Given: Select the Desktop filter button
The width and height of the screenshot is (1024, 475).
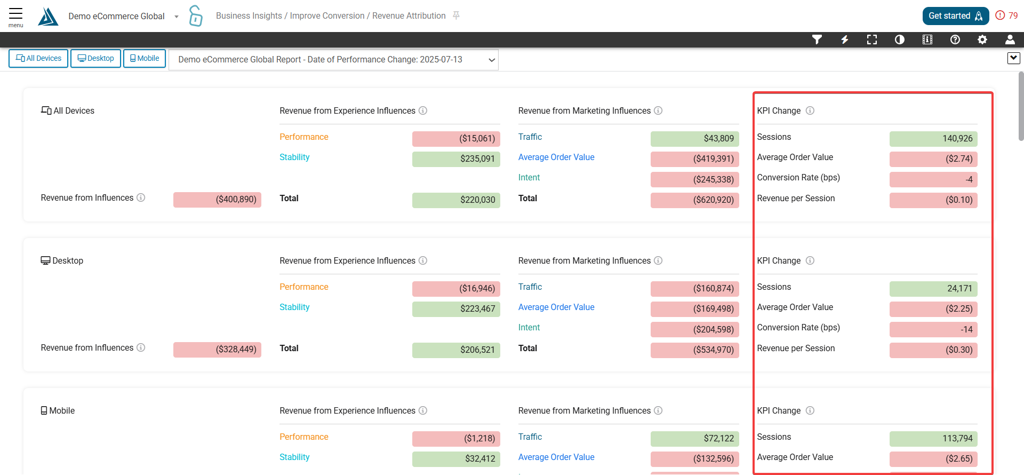Looking at the screenshot, I should pyautogui.click(x=95, y=58).
